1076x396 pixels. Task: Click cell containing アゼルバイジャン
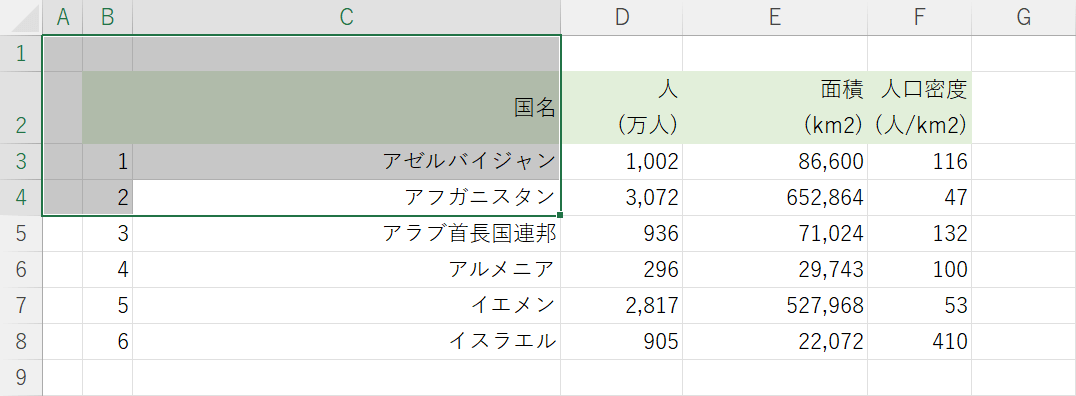point(347,161)
